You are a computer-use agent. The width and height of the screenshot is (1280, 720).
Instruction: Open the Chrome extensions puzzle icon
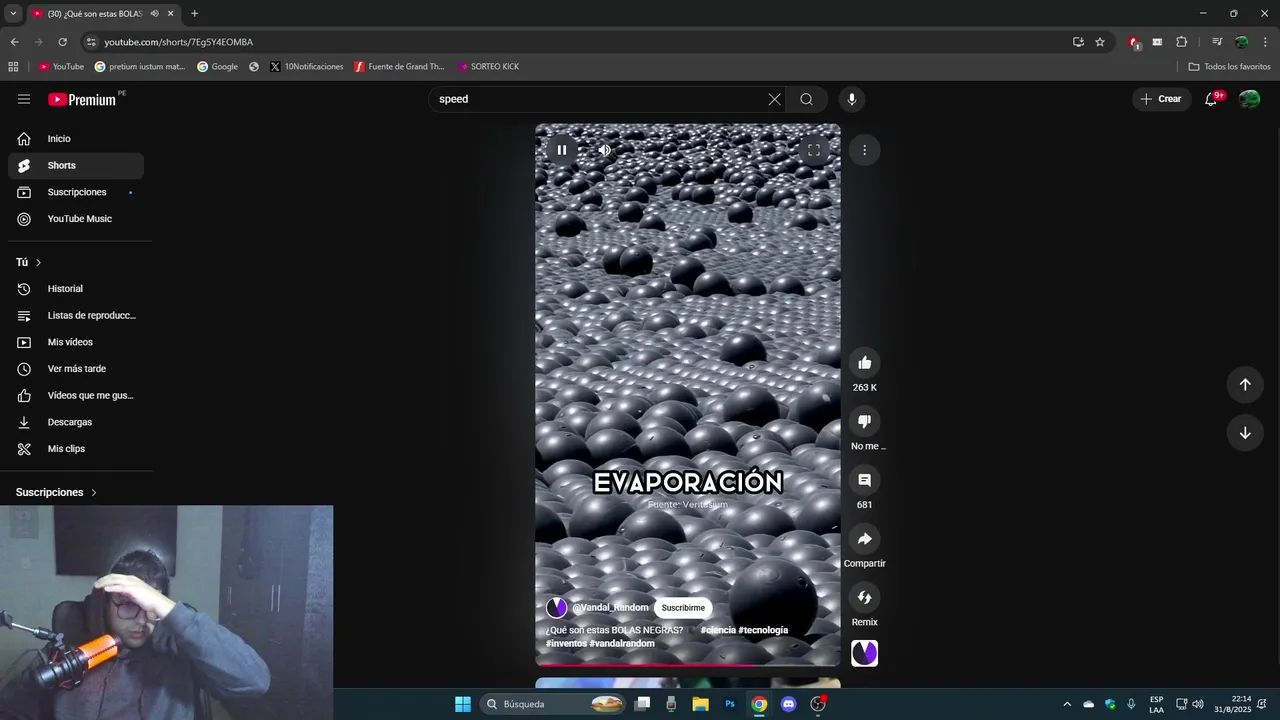[1181, 42]
